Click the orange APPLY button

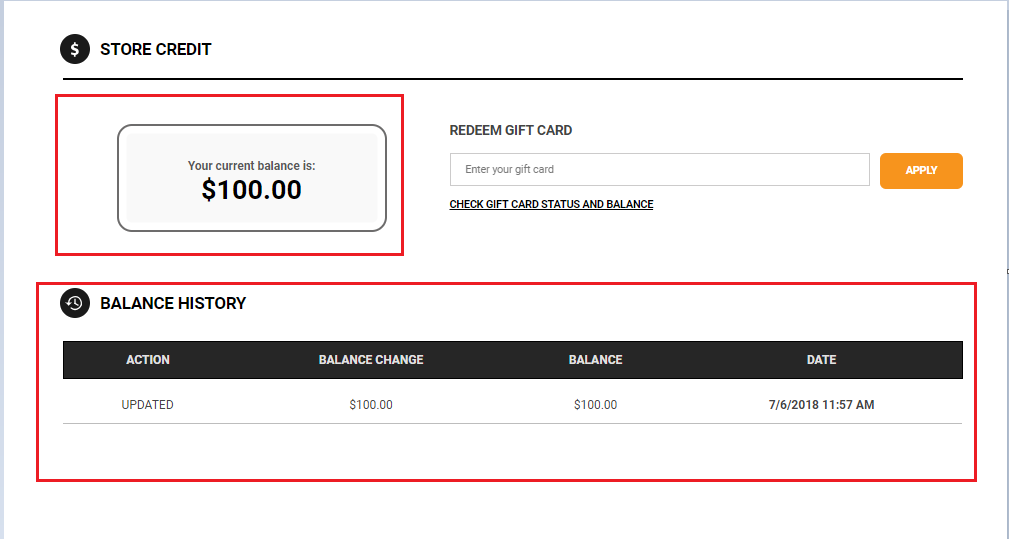tap(921, 170)
